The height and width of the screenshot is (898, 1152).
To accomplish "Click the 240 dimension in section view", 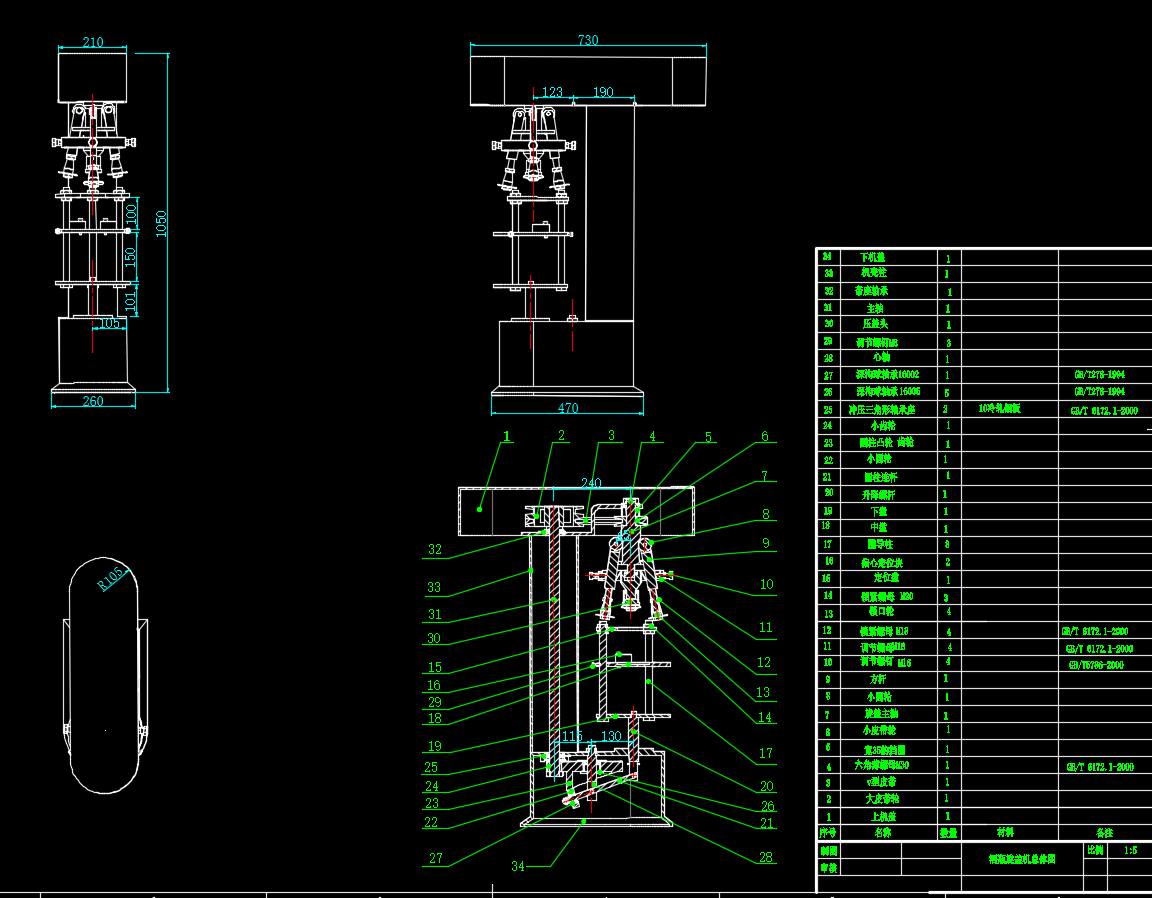I will [x=591, y=483].
